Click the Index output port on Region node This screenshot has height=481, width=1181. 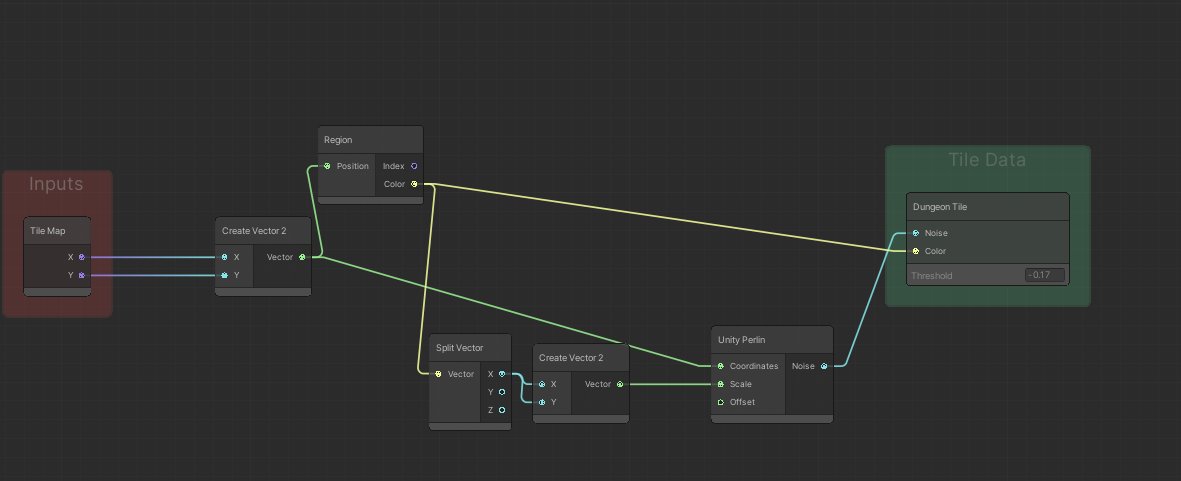coord(414,166)
